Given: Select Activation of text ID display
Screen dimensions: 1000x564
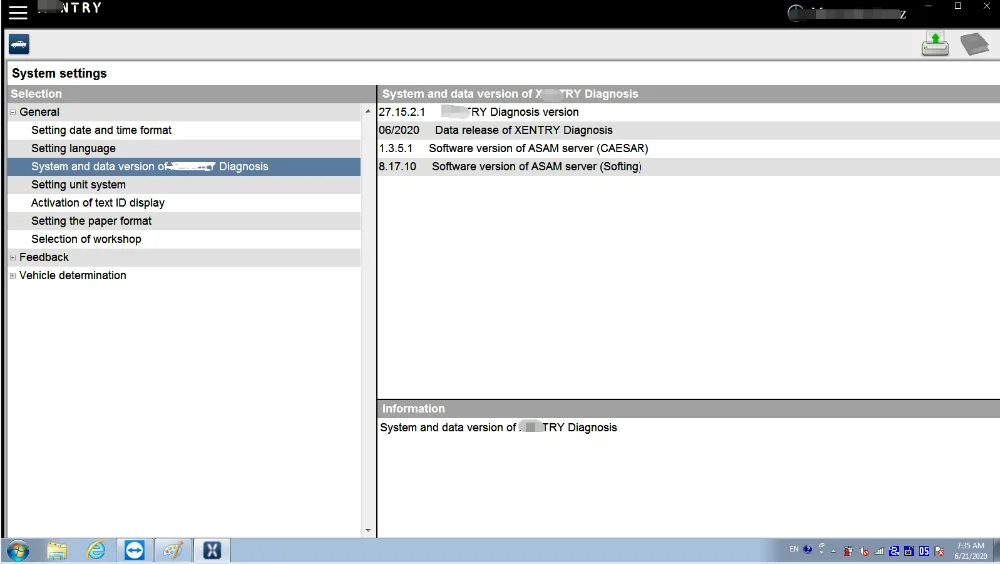Looking at the screenshot, I should (98, 203).
